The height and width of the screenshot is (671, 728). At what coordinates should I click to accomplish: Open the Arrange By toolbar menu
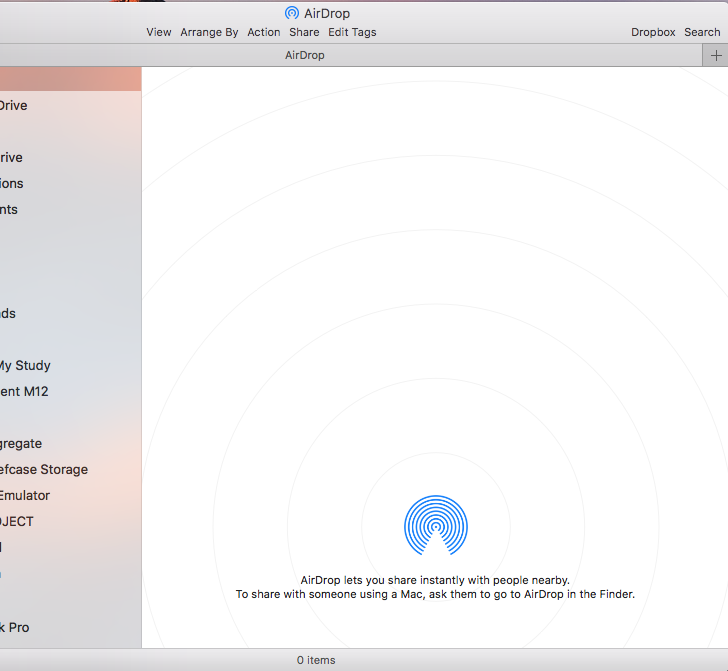(209, 33)
